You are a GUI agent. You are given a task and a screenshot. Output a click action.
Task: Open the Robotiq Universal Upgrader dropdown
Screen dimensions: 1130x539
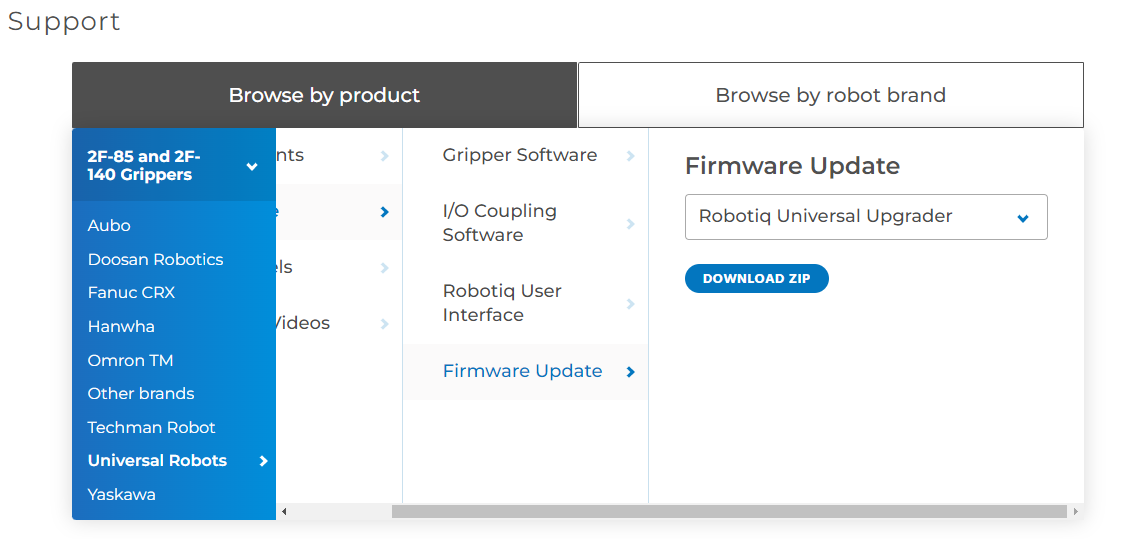[866, 217]
